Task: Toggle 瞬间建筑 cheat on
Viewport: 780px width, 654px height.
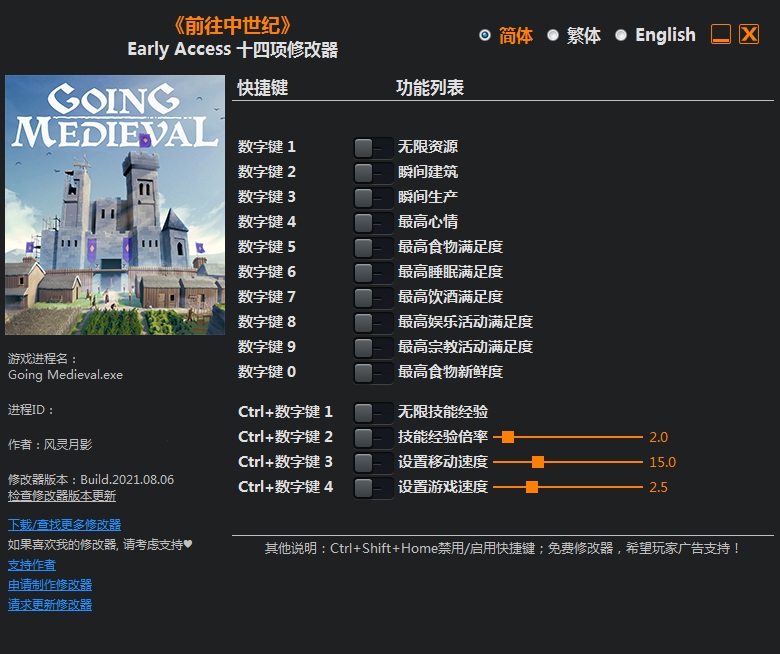Action: [372, 172]
